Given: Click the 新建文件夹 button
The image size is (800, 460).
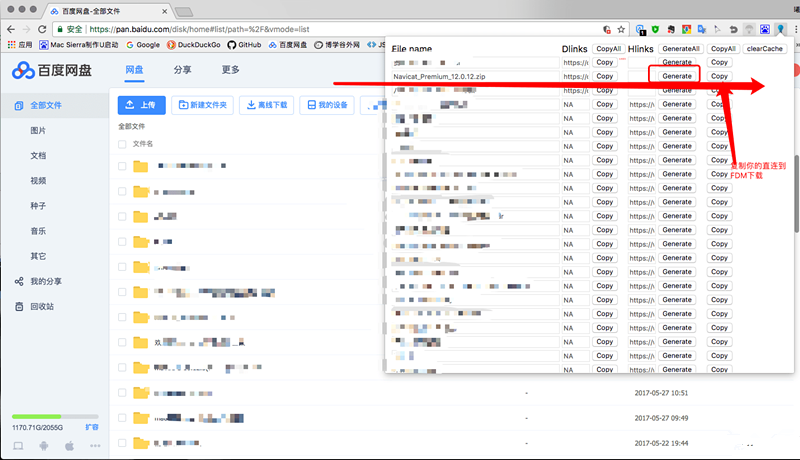Looking at the screenshot, I should (203, 105).
